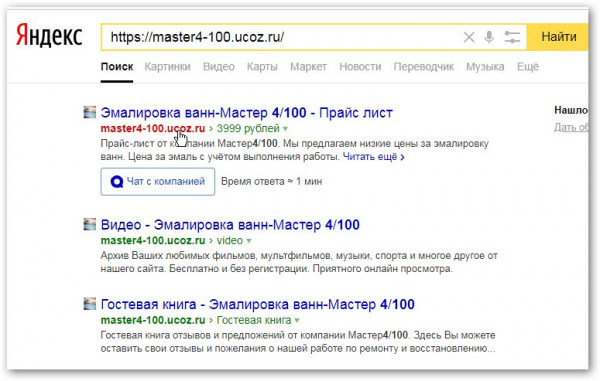Click master4-100.ucoz.ru domain of Гостевая книга result
Viewport: 600px width, 381px height.
click(x=153, y=320)
